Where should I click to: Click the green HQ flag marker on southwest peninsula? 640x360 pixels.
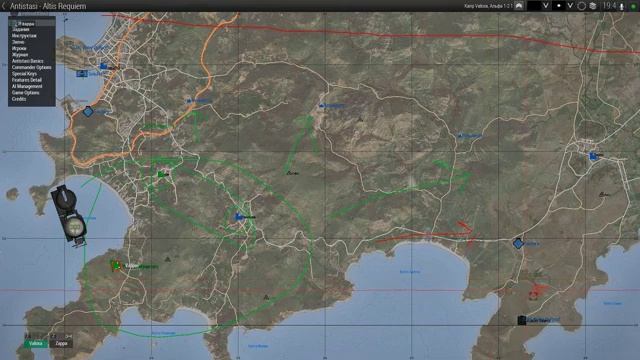[x=116, y=266]
